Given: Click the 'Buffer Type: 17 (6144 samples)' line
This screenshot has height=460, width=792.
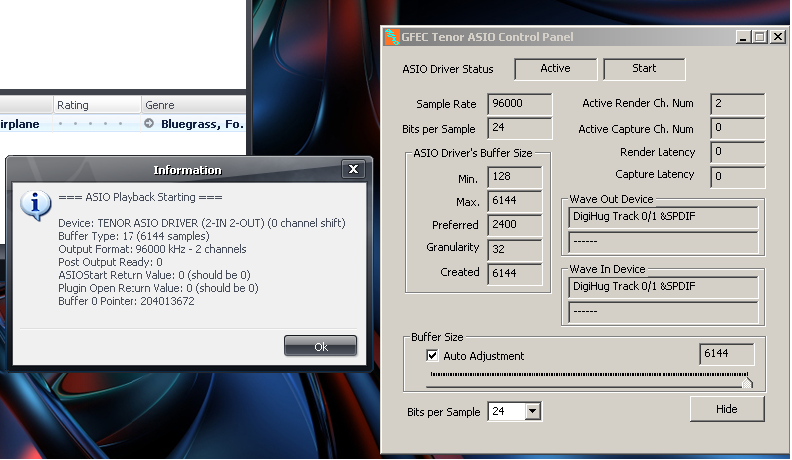Looking at the screenshot, I should pyautogui.click(x=133, y=236).
